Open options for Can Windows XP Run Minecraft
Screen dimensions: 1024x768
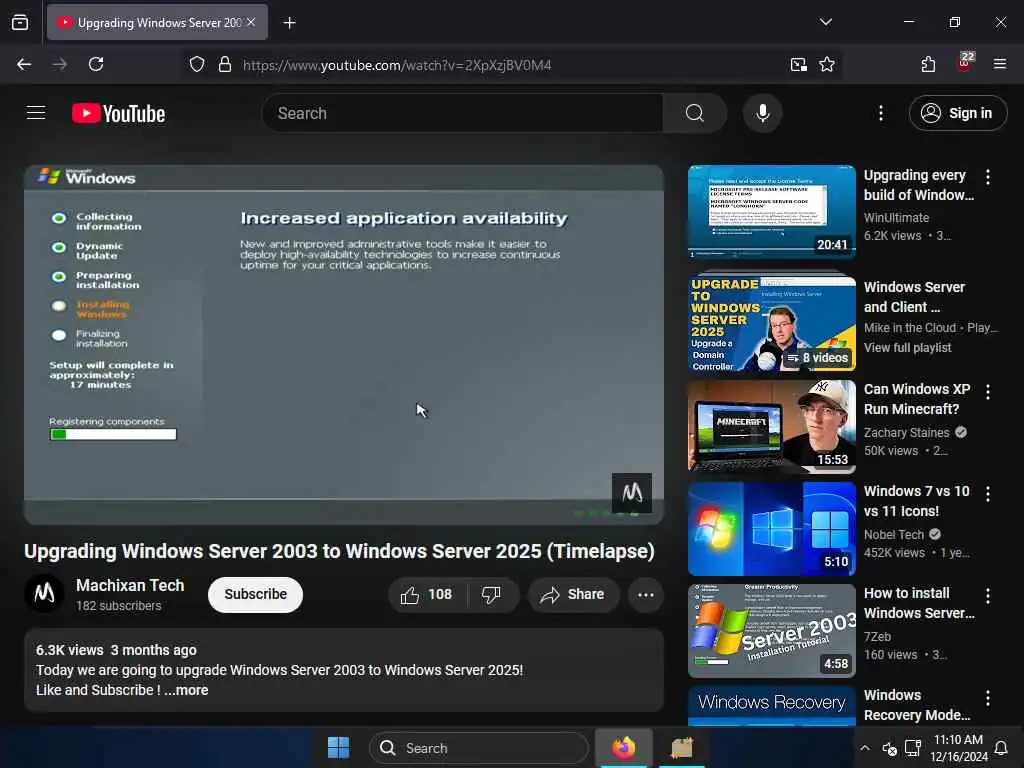(987, 392)
